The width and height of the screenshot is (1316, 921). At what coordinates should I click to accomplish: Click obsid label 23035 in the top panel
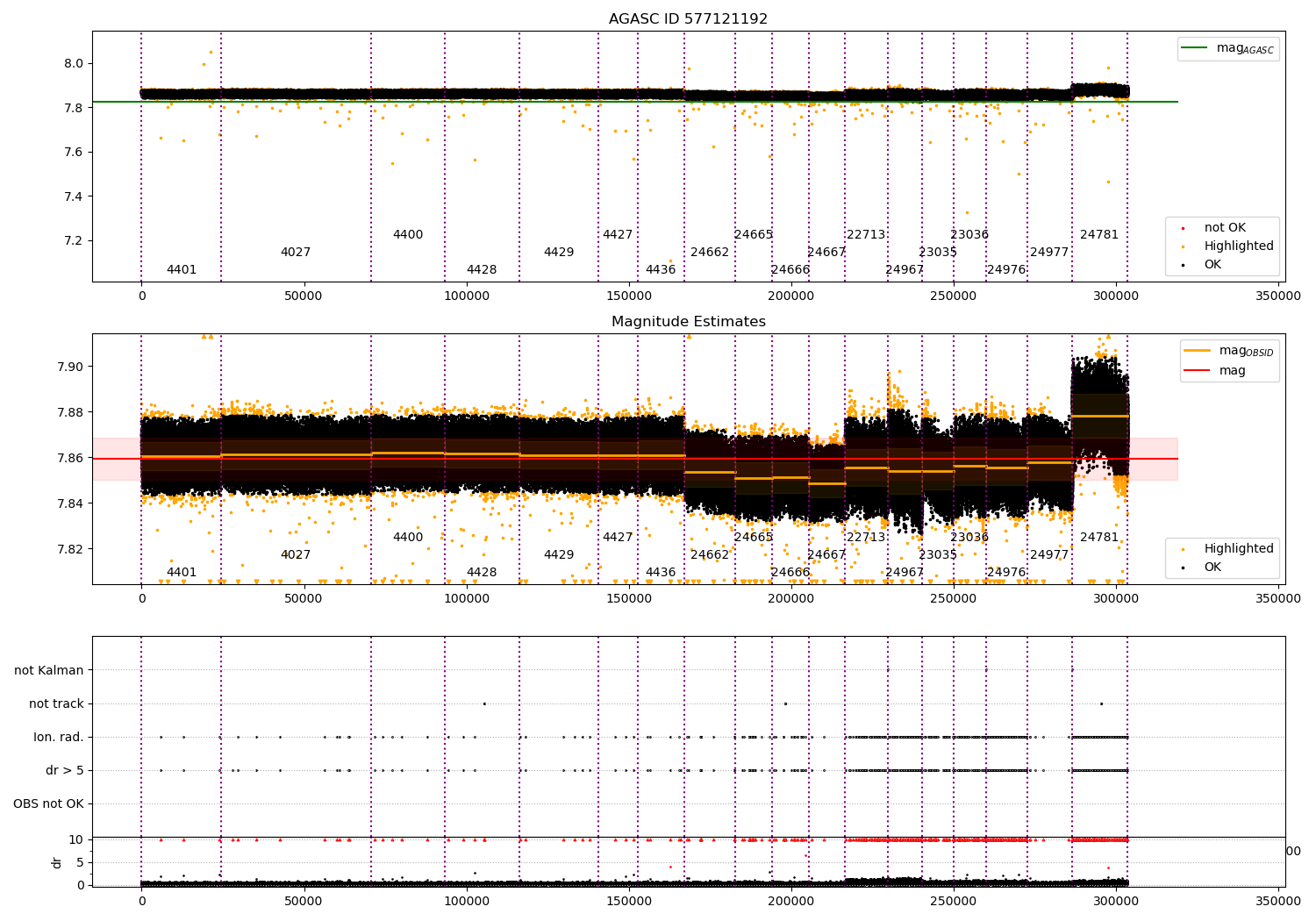[938, 253]
